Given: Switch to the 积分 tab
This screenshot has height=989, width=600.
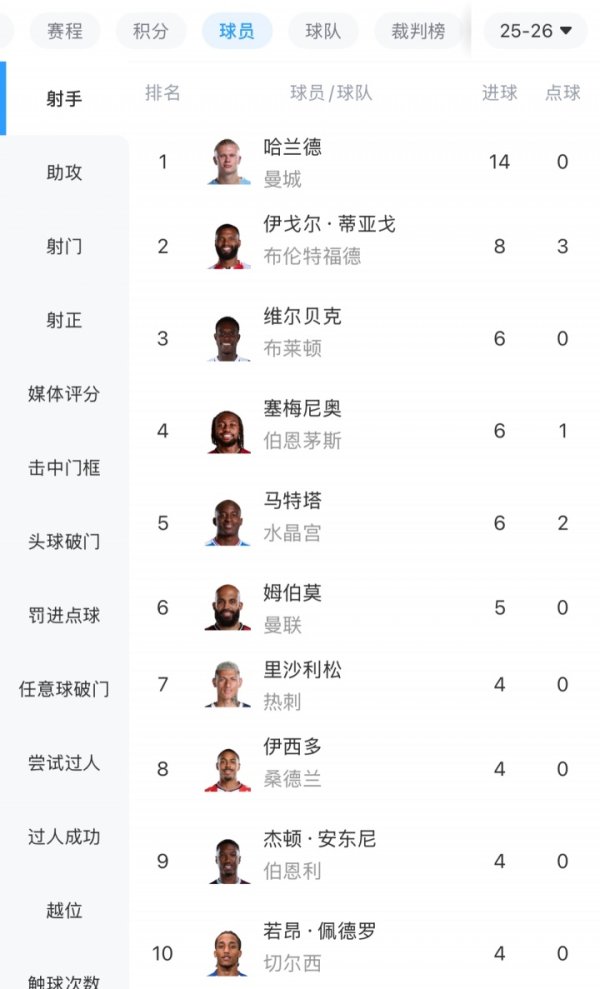Looking at the screenshot, I should pos(150,31).
